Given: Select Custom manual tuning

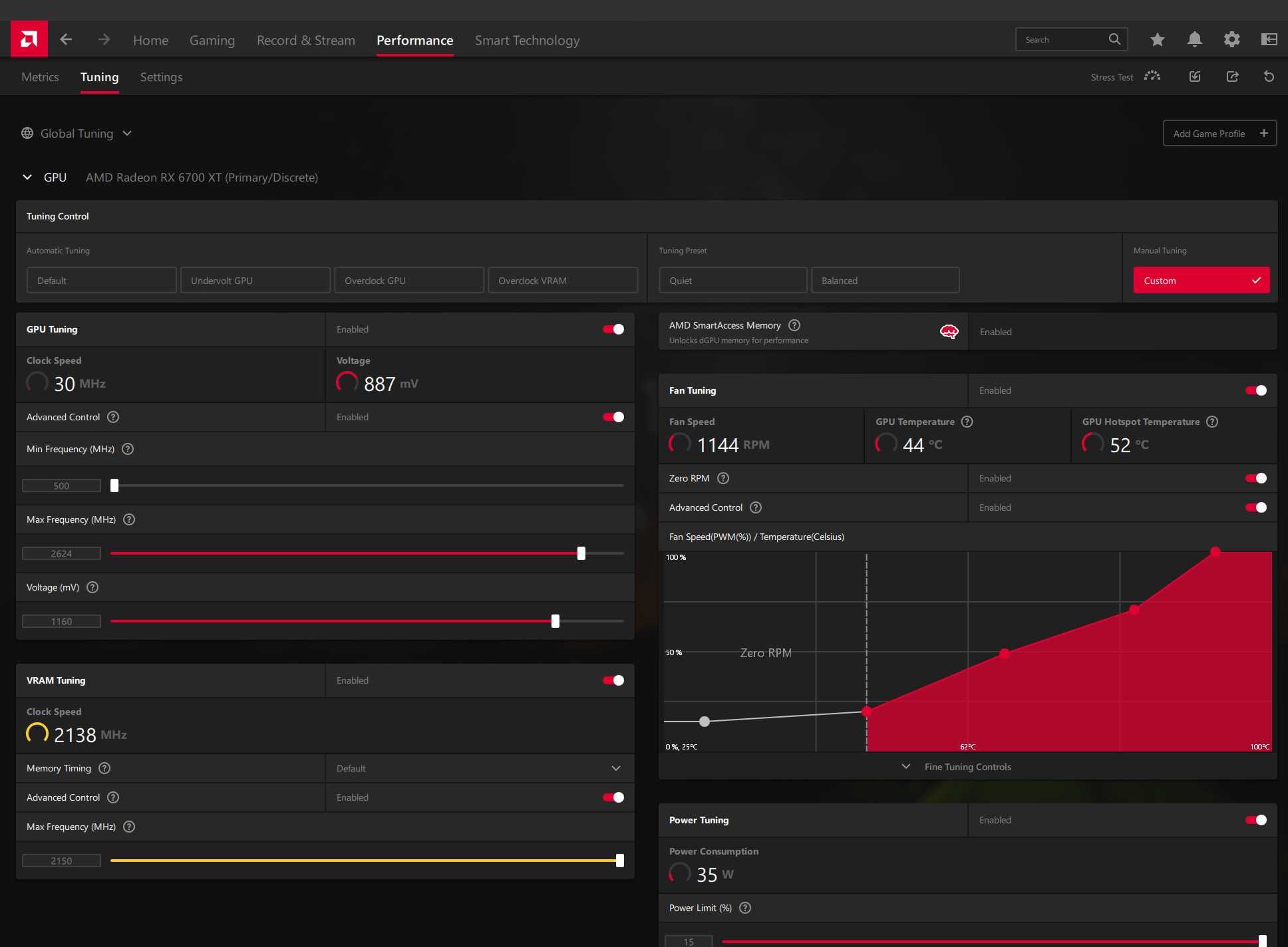Looking at the screenshot, I should tap(1202, 280).
